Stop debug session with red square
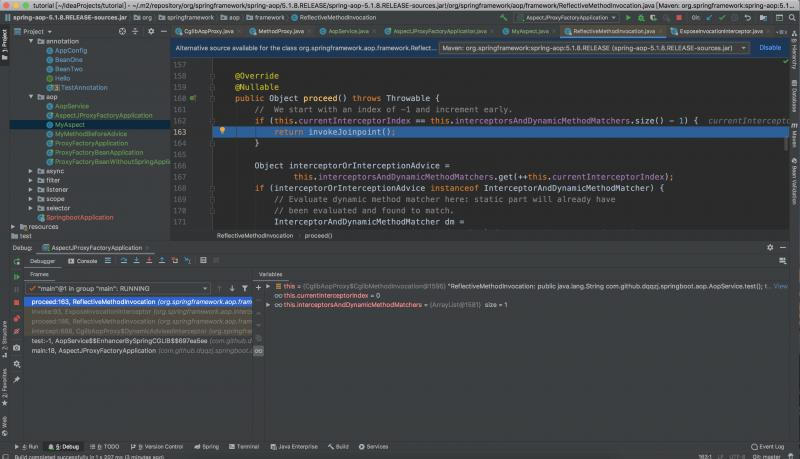The image size is (800, 459). coord(17,302)
